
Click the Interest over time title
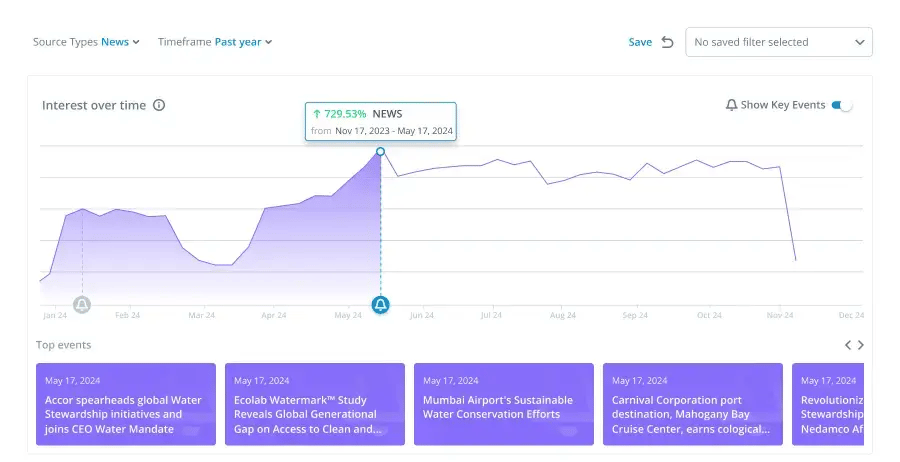[x=94, y=105]
